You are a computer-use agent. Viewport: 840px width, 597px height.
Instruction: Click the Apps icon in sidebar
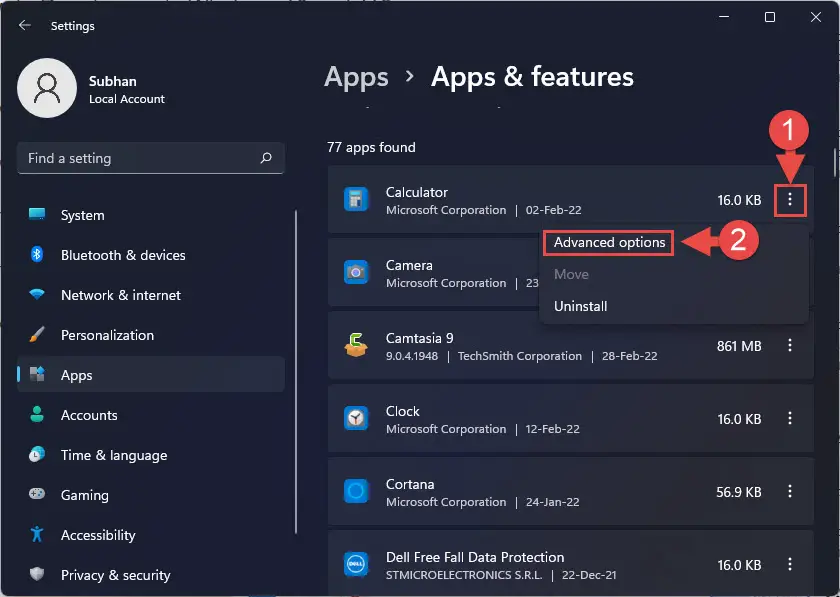click(37, 374)
